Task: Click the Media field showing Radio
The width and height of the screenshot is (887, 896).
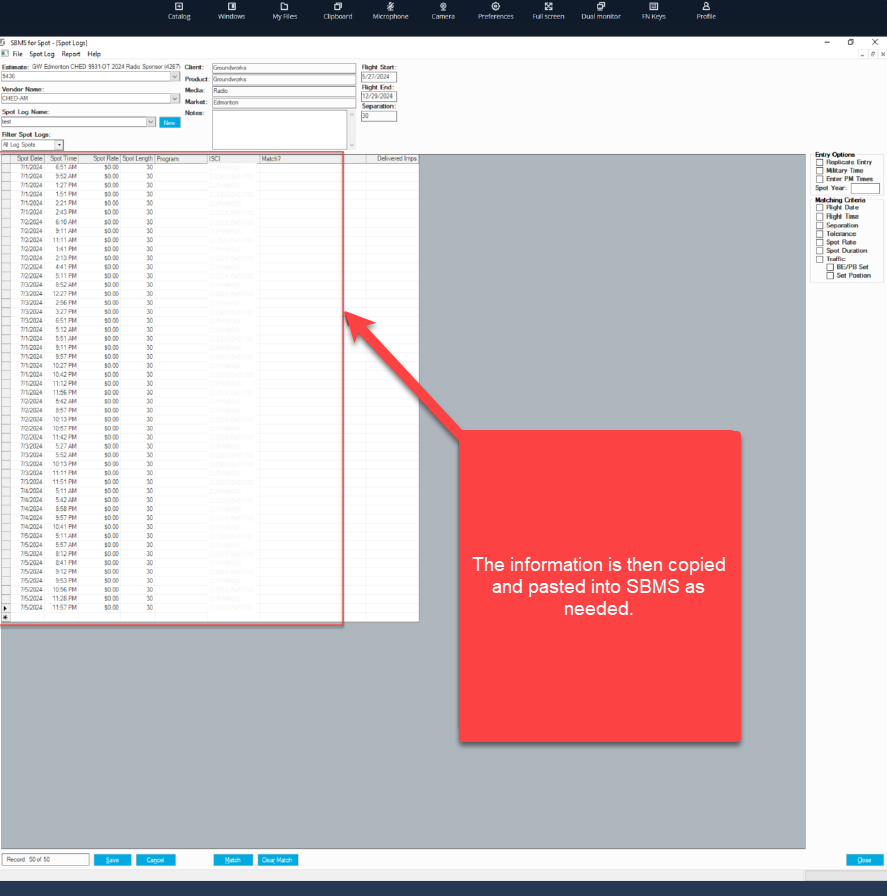Action: [283, 91]
